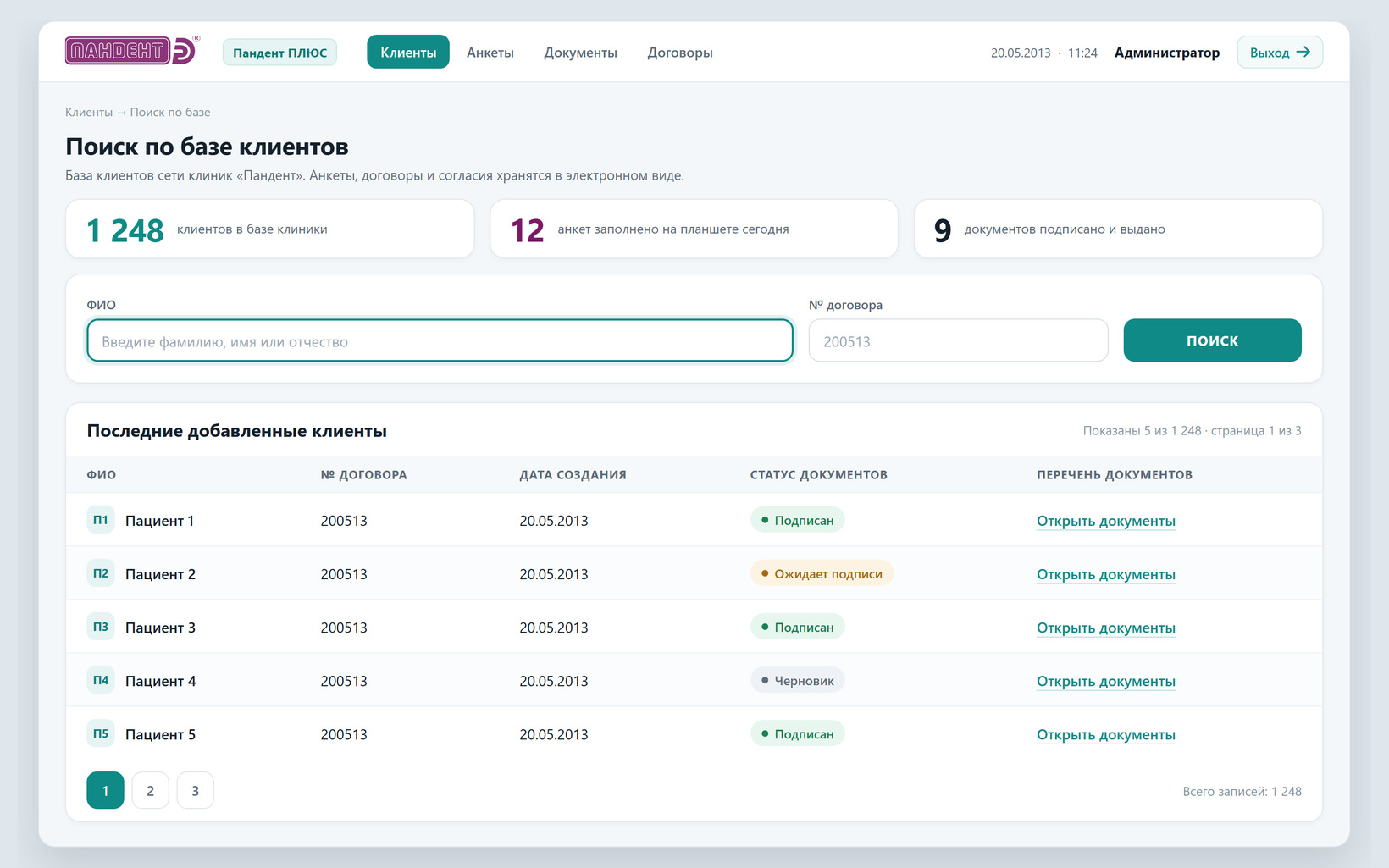This screenshot has width=1389, height=868.
Task: Click the ФИО column header in table
Action: tap(101, 474)
